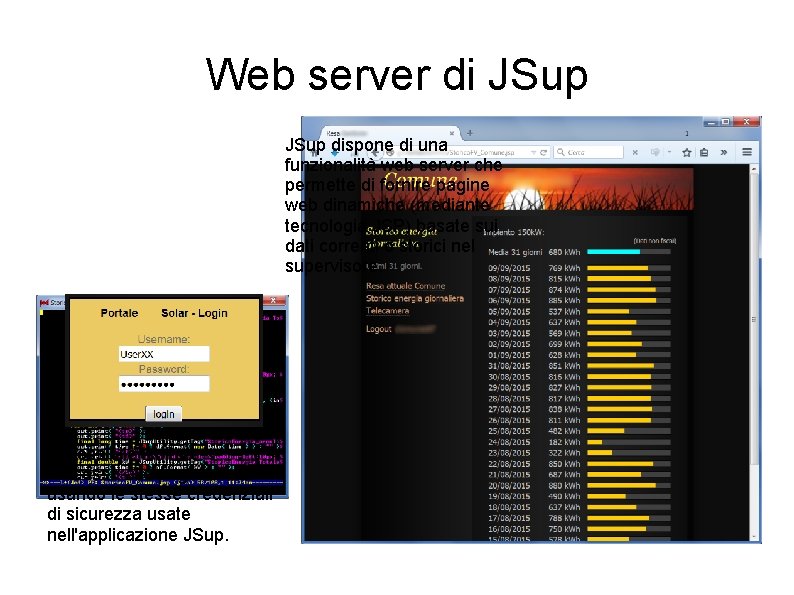Click the magnifier icon in search box

(561, 152)
